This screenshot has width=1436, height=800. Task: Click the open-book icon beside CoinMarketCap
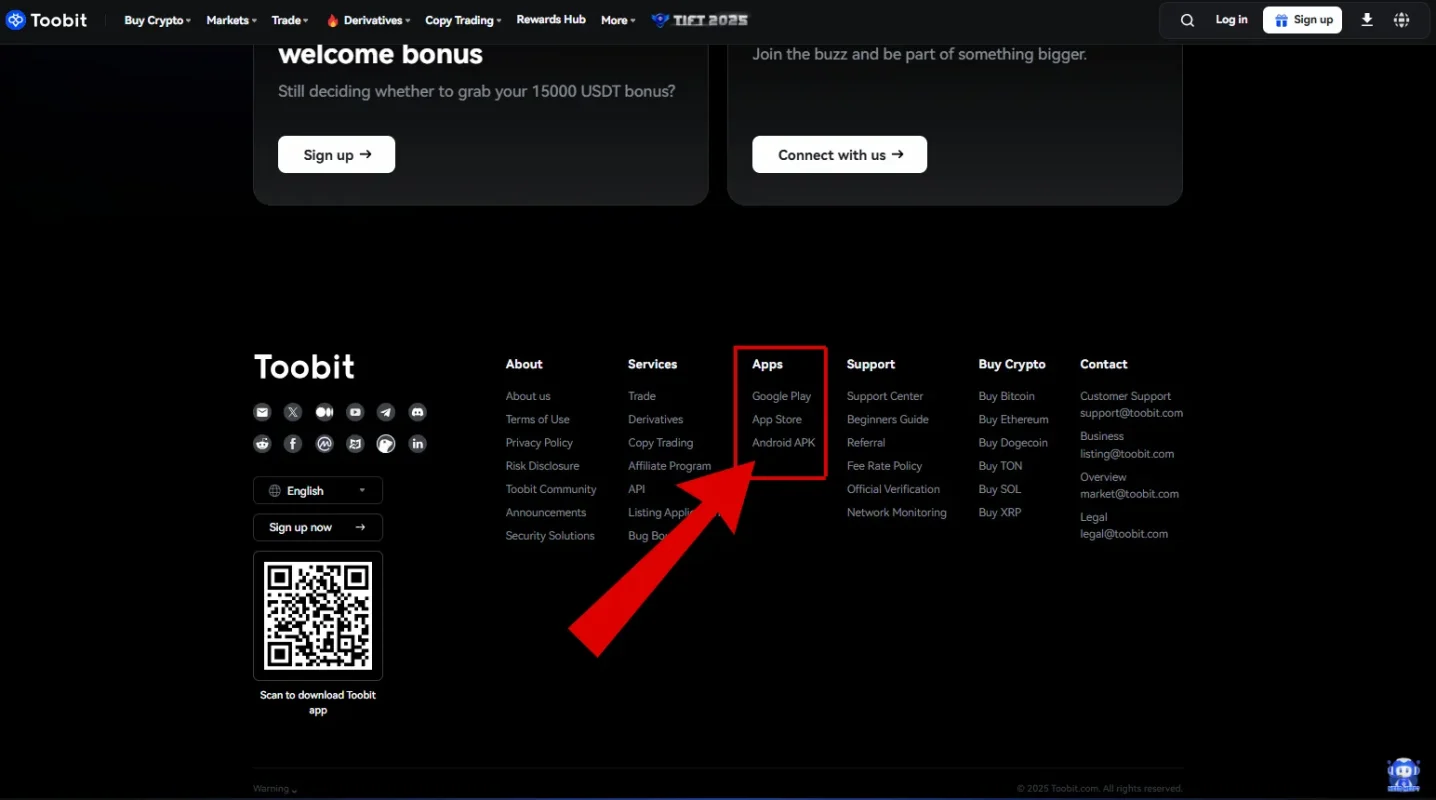point(355,443)
